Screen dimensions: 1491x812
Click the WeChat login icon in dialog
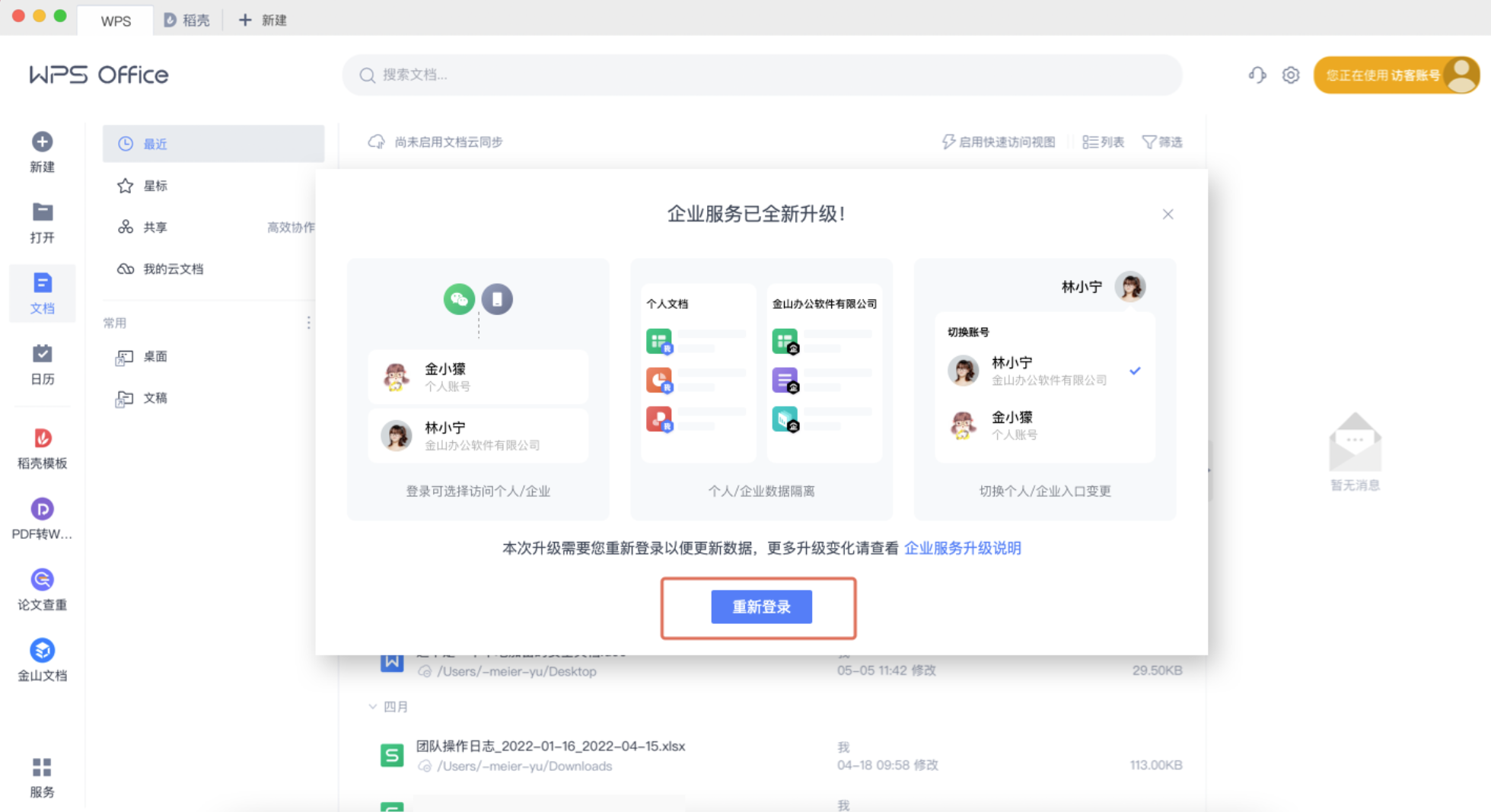click(459, 299)
